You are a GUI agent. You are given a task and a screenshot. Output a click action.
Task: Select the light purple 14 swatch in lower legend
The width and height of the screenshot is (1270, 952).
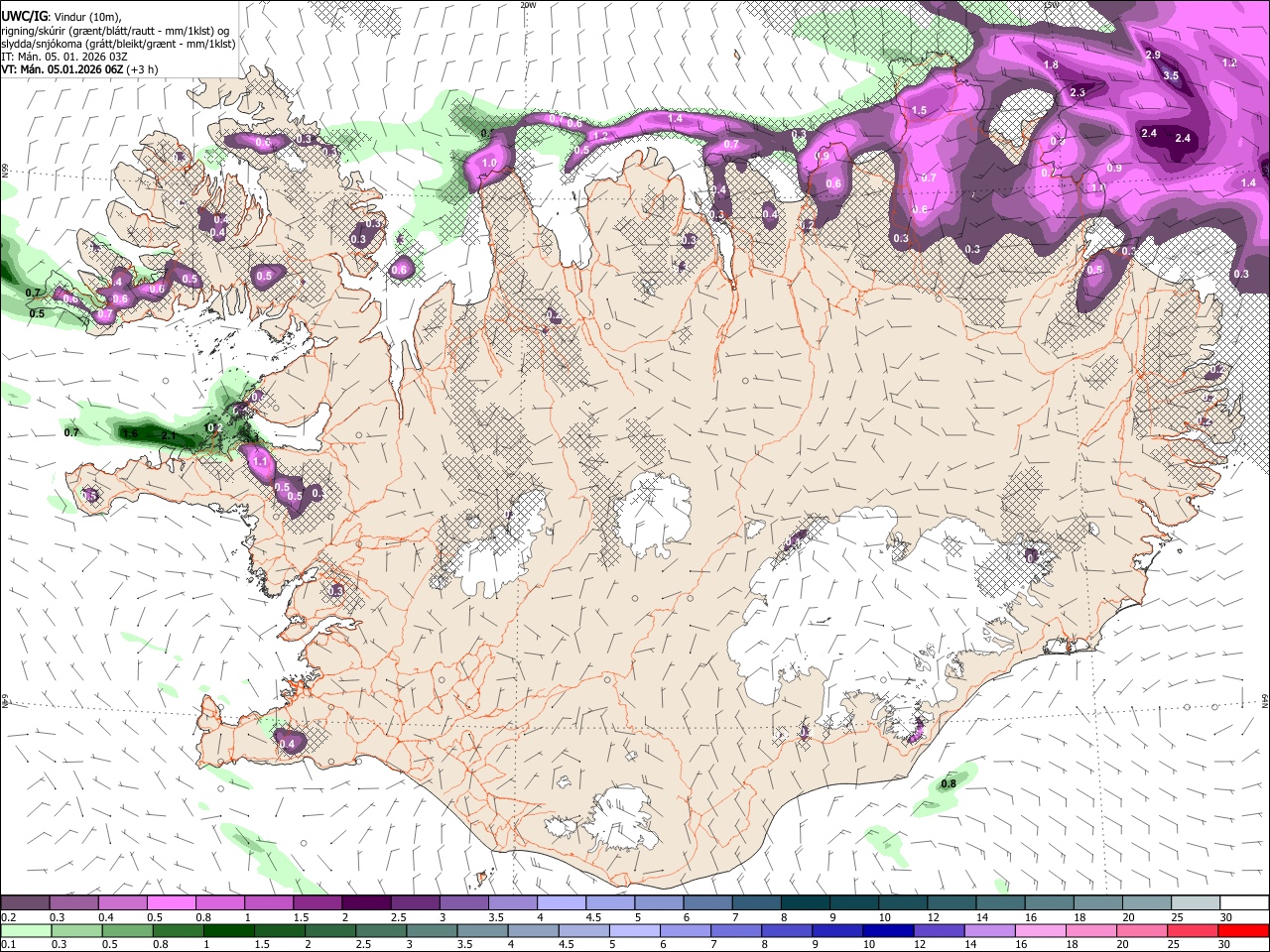(990, 930)
